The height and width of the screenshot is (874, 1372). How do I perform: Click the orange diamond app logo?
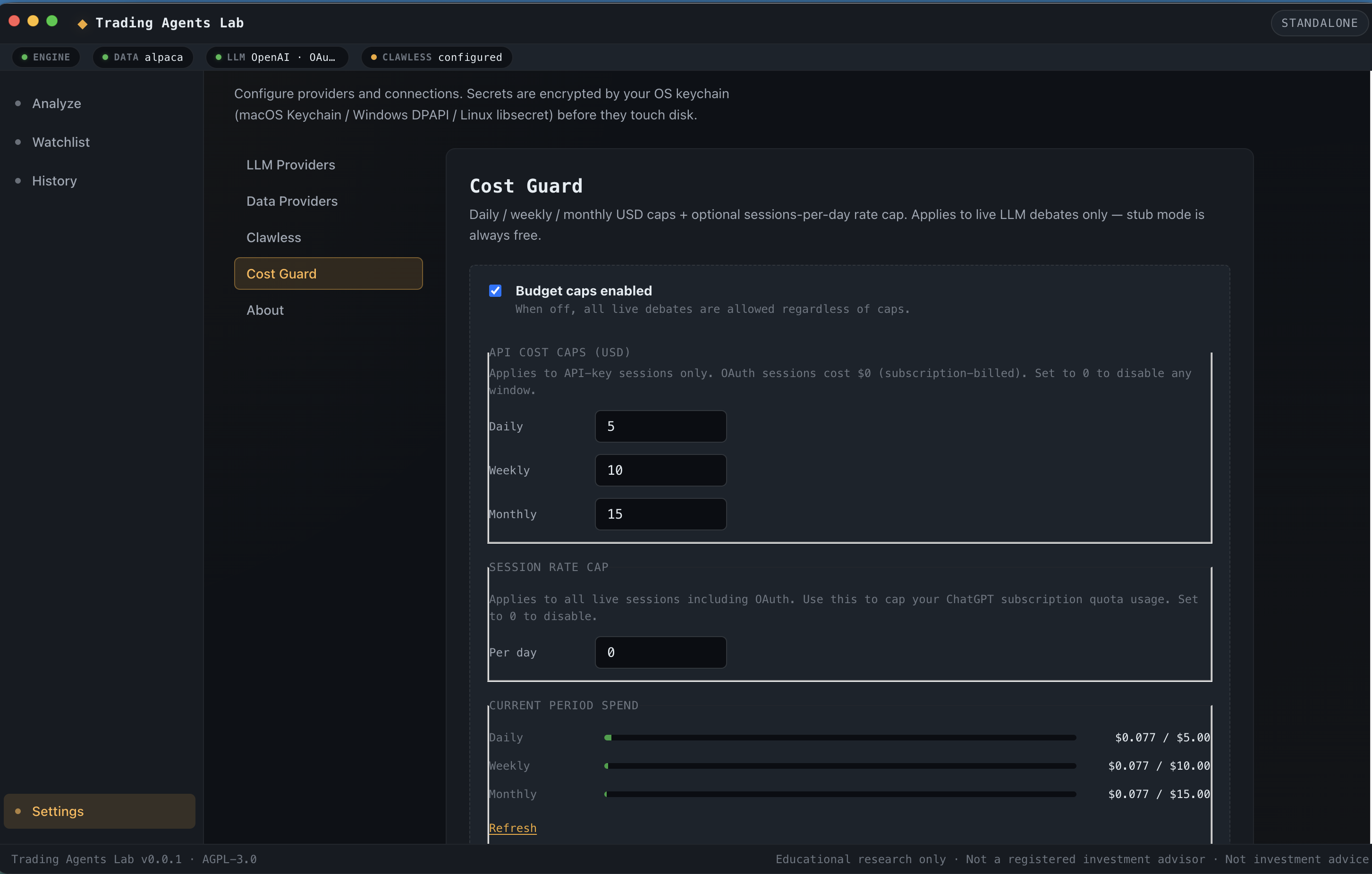83,23
